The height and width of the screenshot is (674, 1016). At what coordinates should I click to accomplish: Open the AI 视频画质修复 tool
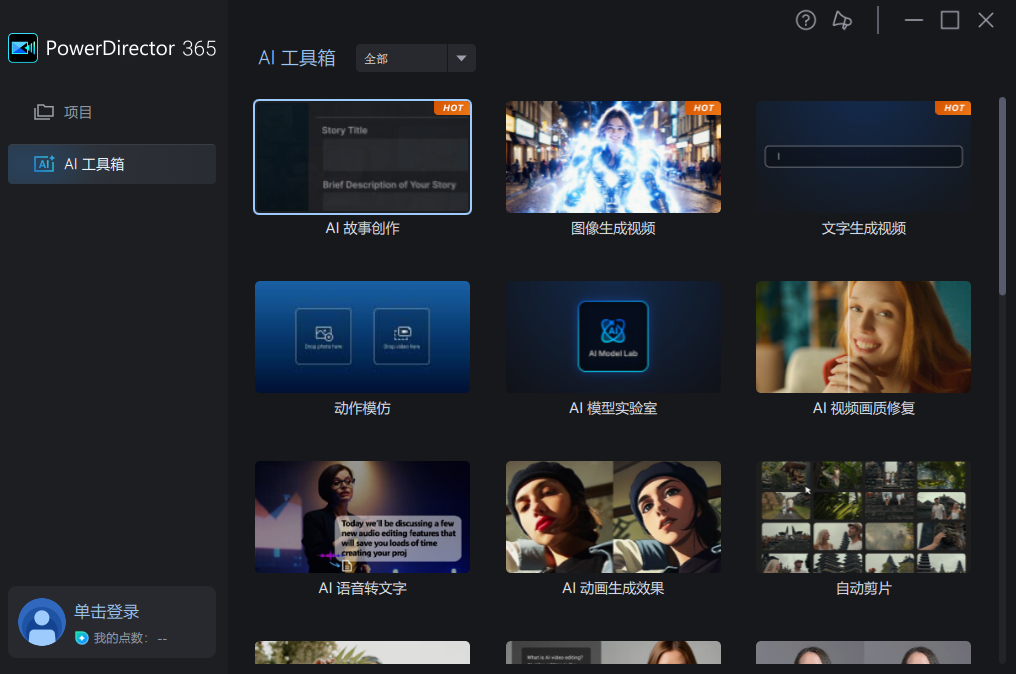pos(863,337)
